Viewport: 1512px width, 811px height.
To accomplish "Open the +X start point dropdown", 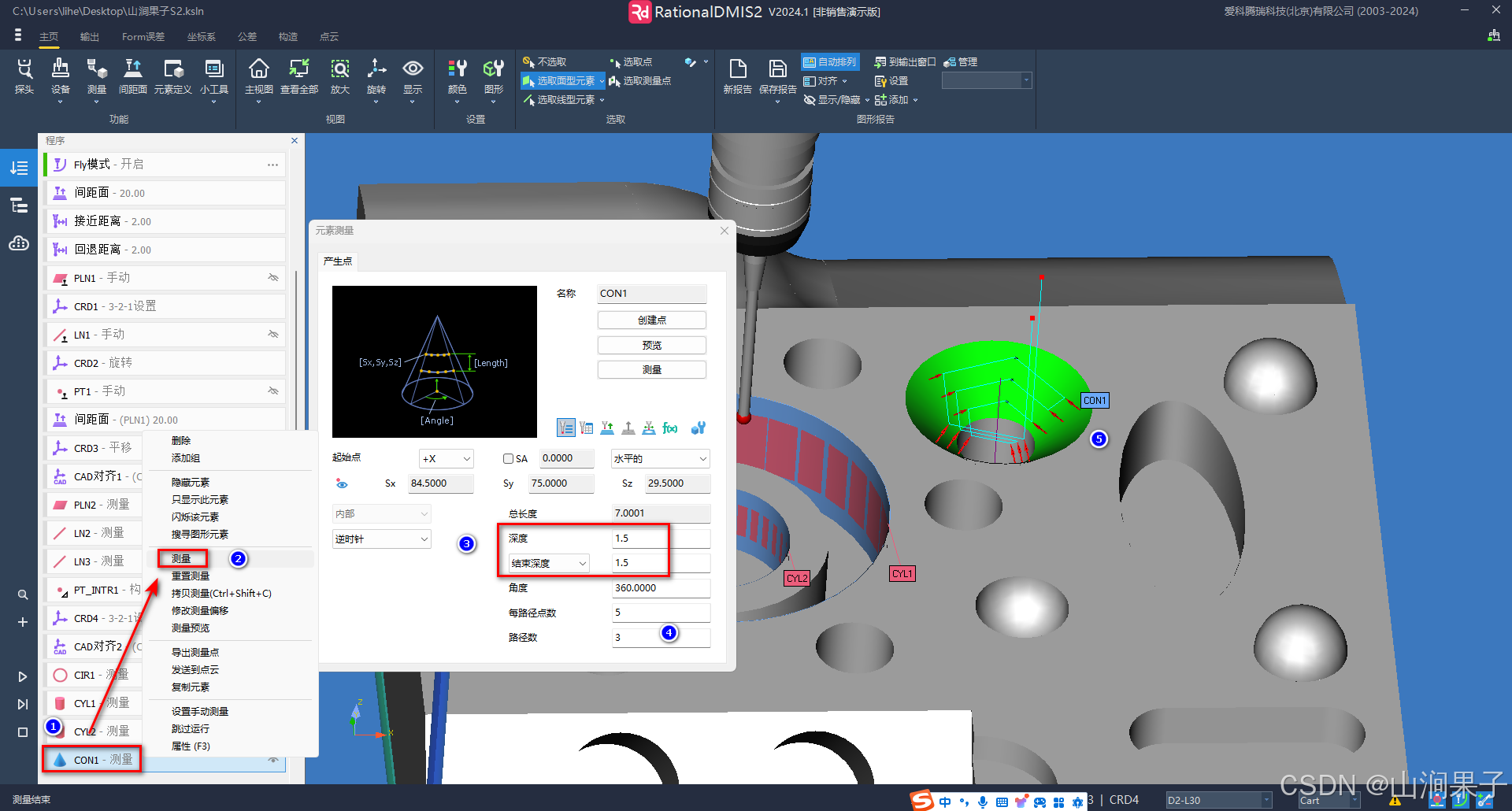I will click(x=447, y=458).
